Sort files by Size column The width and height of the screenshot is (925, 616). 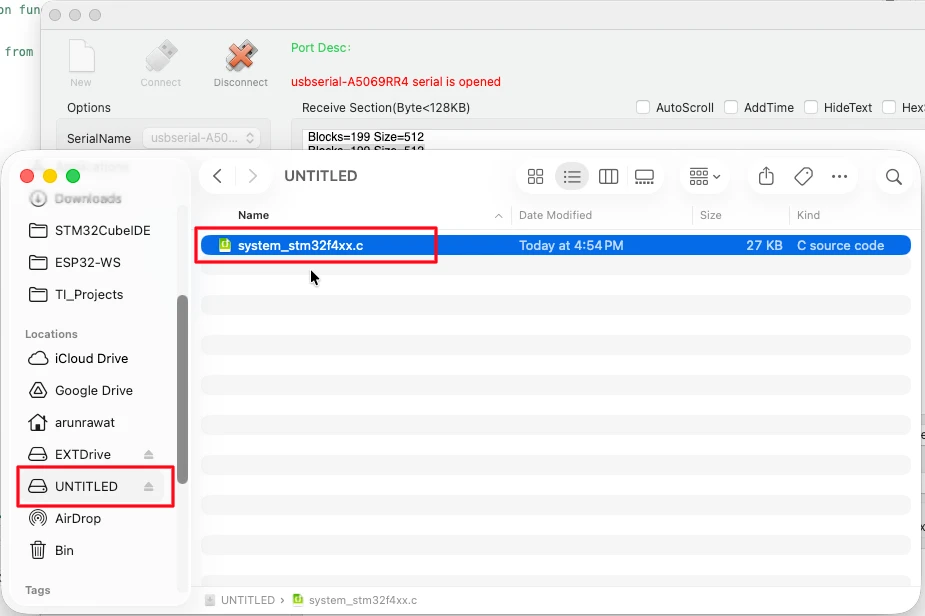point(710,215)
